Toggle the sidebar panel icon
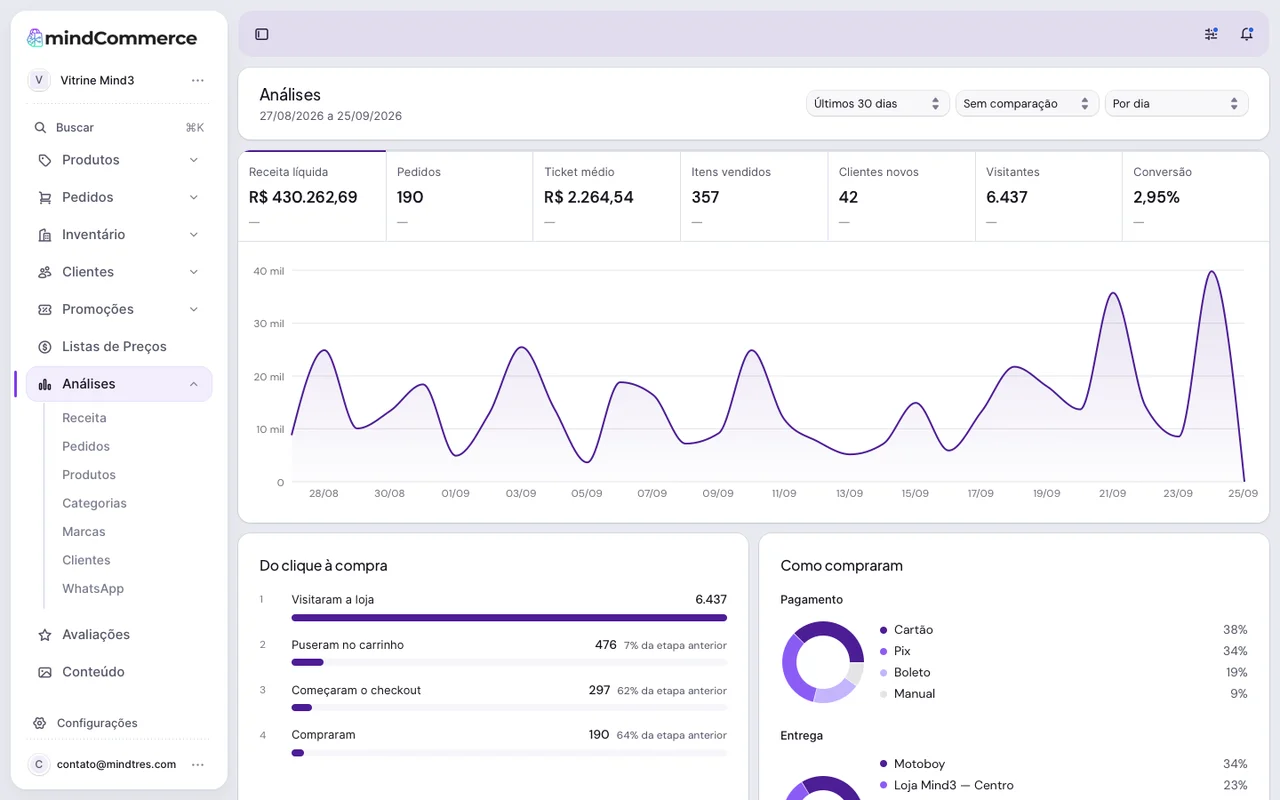 (x=262, y=34)
